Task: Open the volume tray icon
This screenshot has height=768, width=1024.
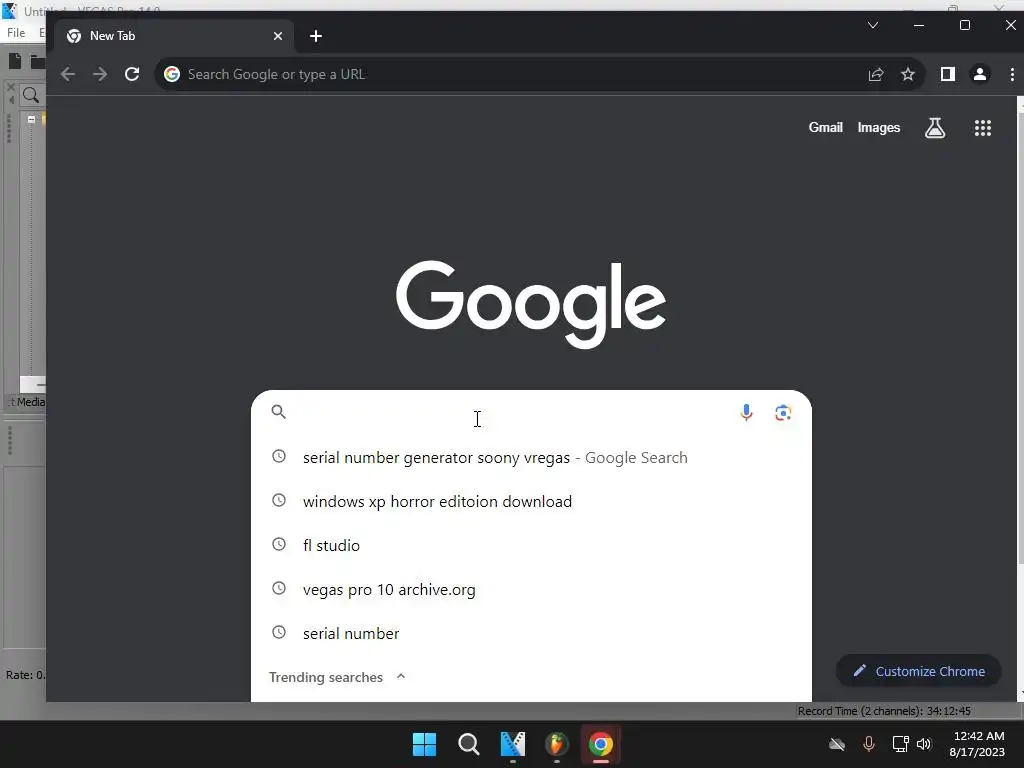Action: [x=923, y=744]
